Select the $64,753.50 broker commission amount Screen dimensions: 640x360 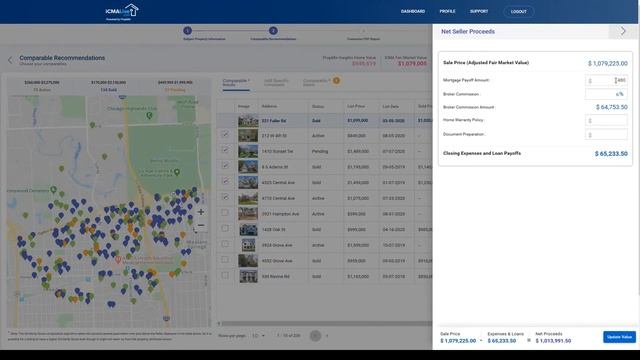pyautogui.click(x=611, y=107)
